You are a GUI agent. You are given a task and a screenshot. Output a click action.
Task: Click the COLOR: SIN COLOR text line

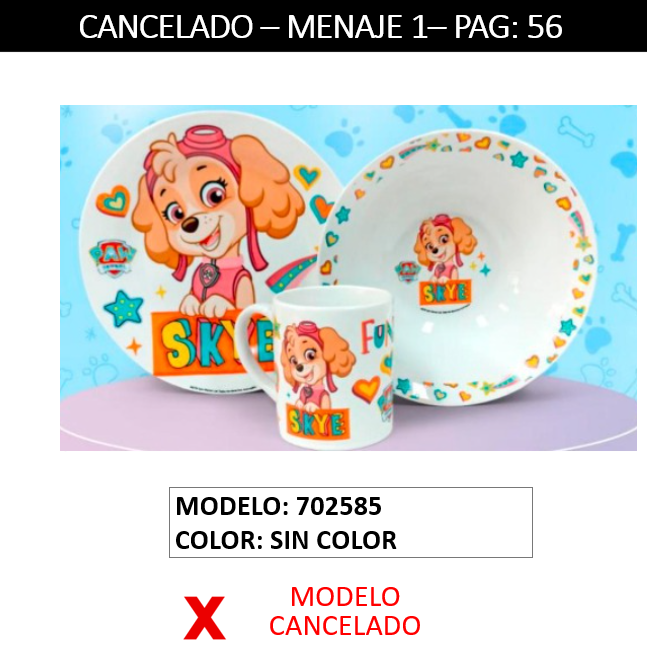(286, 540)
